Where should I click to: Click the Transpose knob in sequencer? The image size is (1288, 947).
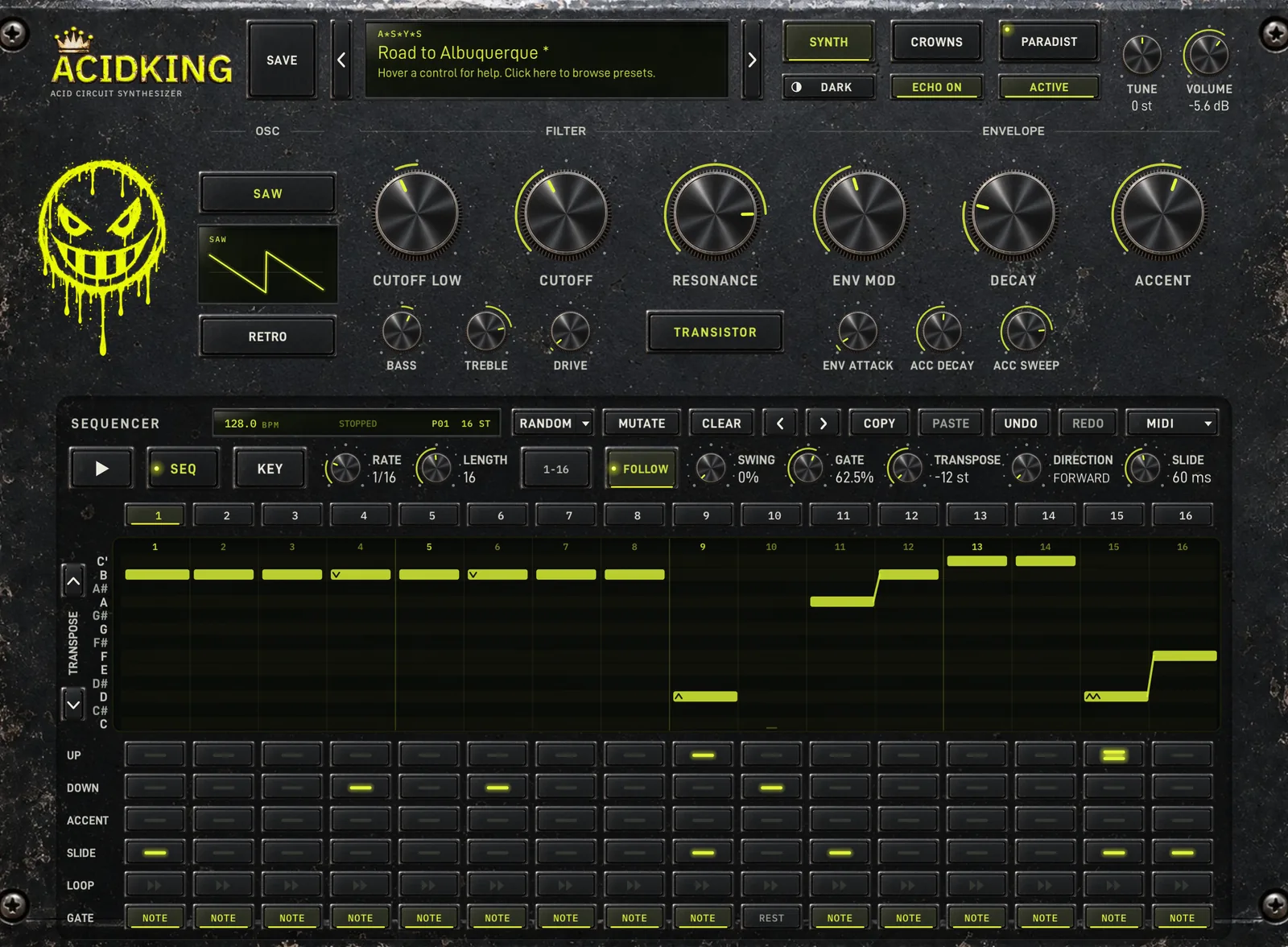pyautogui.click(x=906, y=468)
